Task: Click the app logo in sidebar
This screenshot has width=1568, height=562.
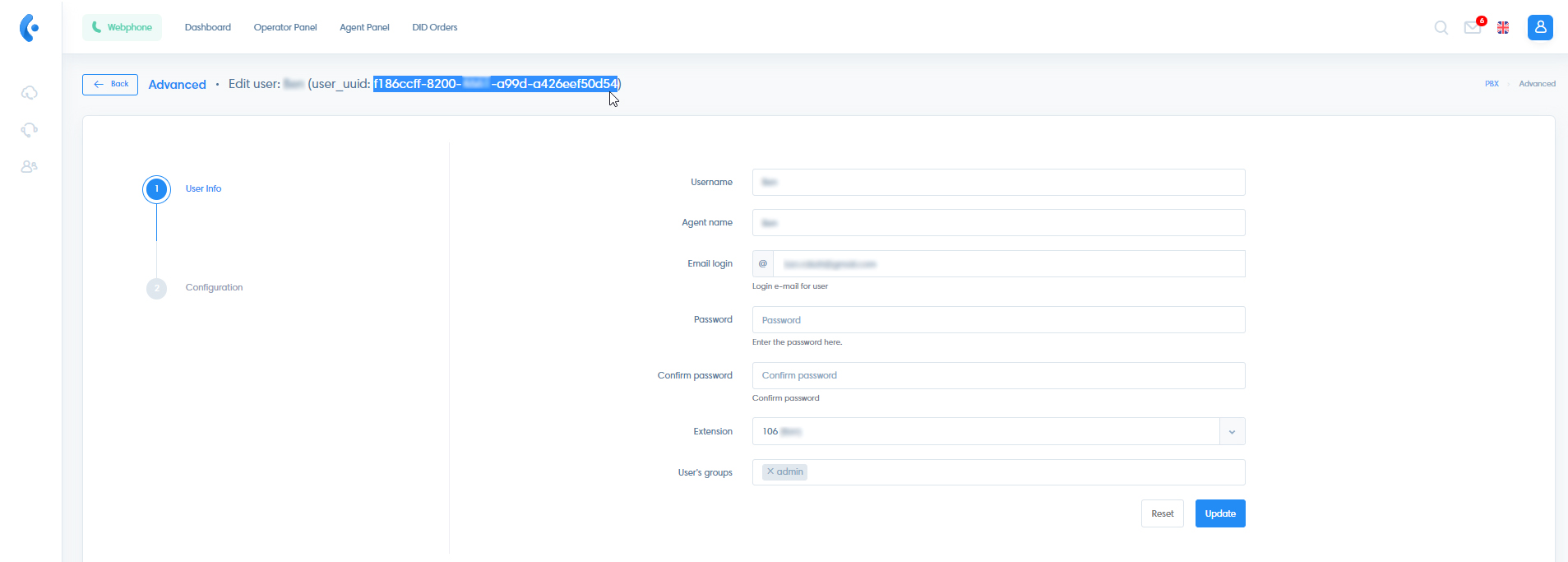Action: pyautogui.click(x=30, y=28)
